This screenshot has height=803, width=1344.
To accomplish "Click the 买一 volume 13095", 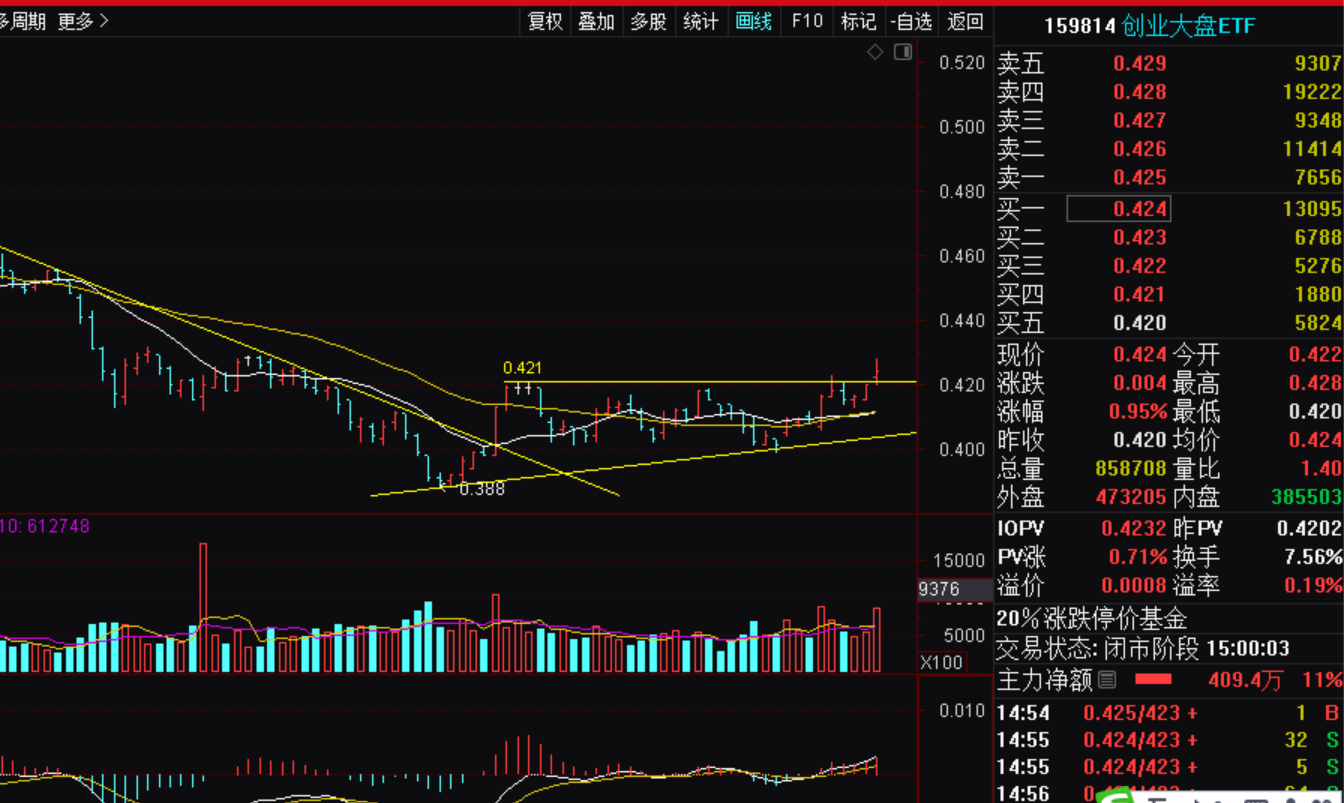I will (x=1310, y=209).
